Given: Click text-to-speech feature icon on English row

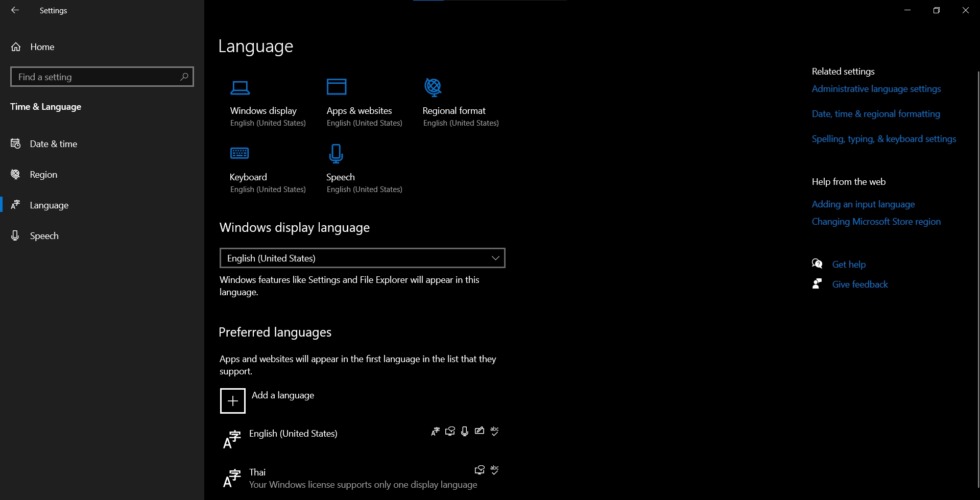Looking at the screenshot, I should point(450,431).
